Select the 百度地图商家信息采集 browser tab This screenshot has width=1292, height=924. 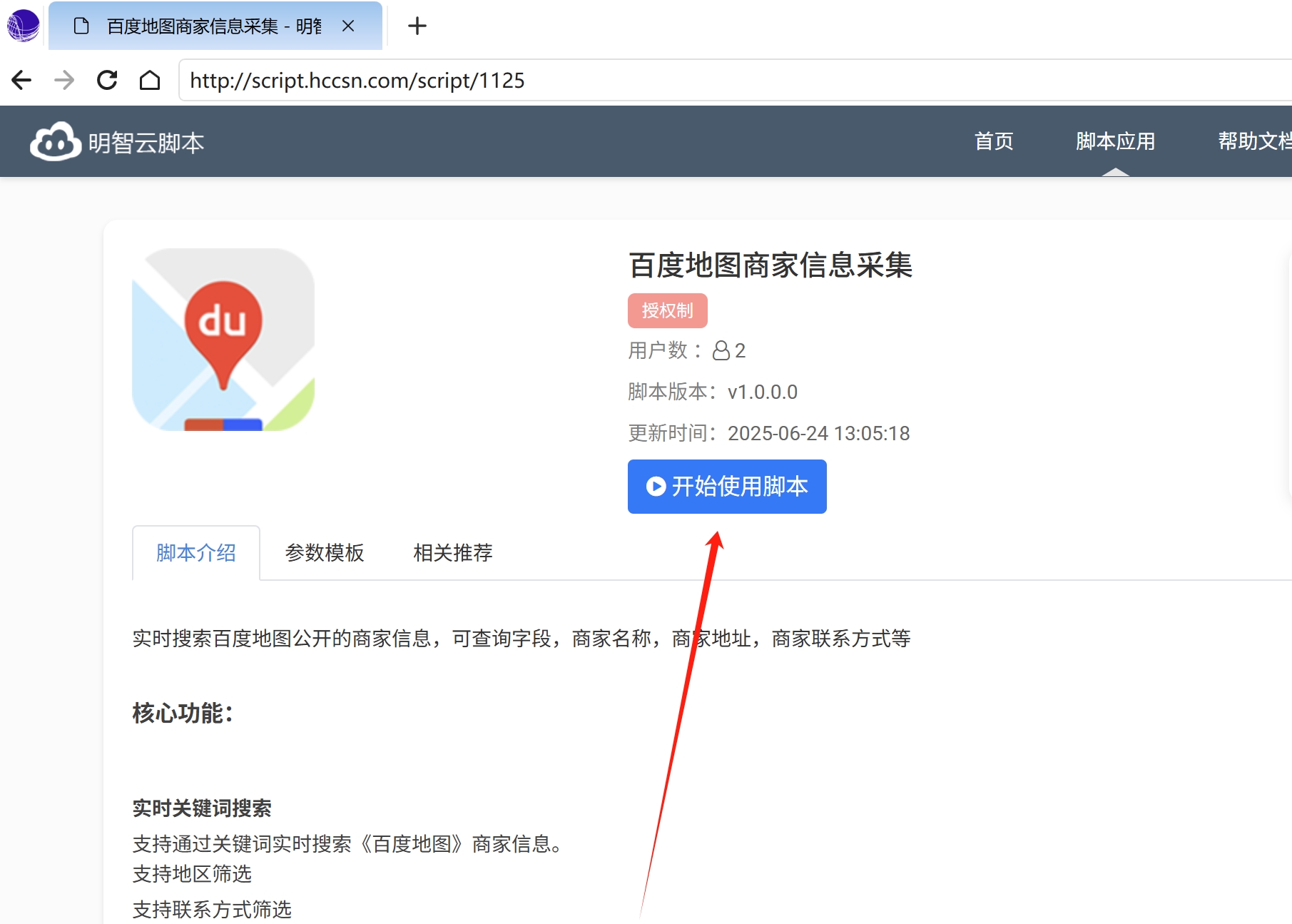point(215,26)
